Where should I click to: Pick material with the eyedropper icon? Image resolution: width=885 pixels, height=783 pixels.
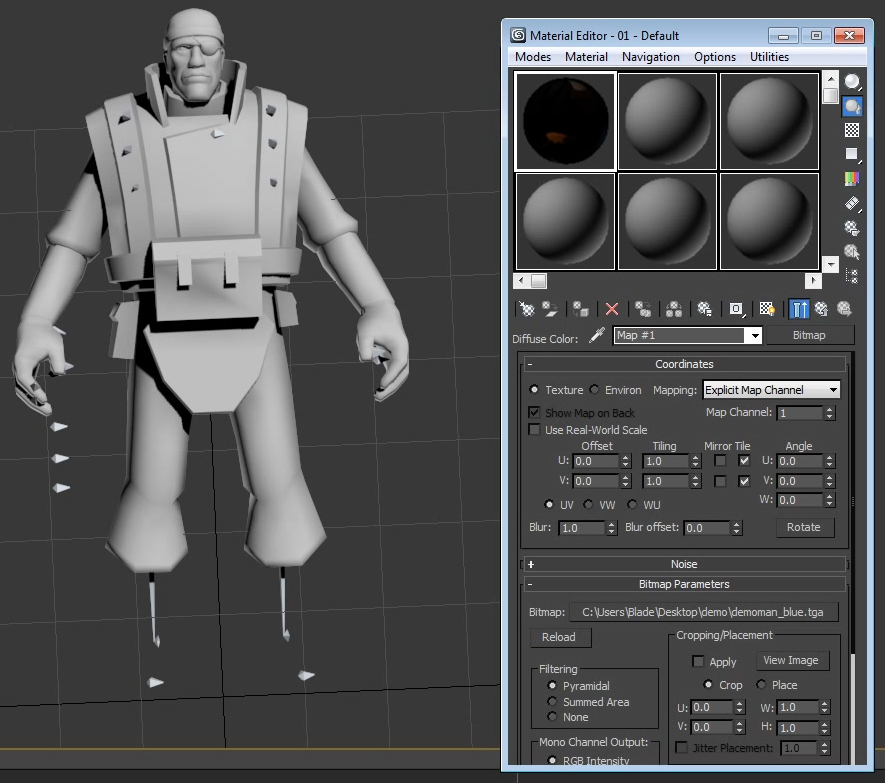point(597,336)
